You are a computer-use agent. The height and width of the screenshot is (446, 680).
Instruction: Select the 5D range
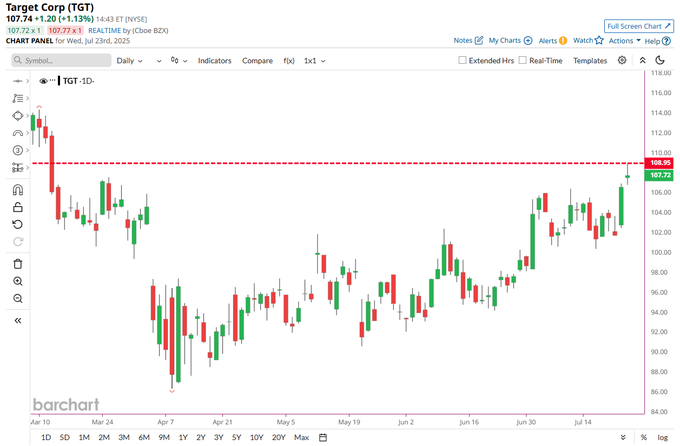[x=65, y=437]
